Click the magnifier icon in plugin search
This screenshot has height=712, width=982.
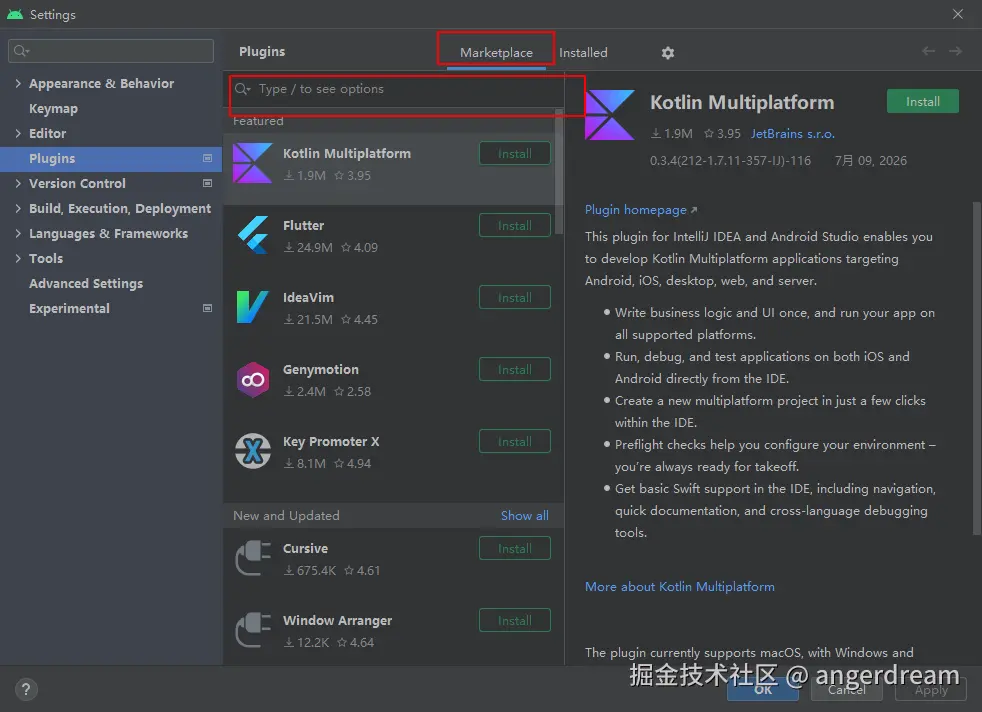click(x=242, y=89)
